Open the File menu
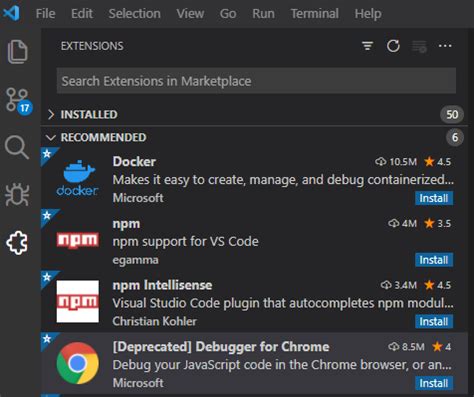474x397 pixels. 45,14
